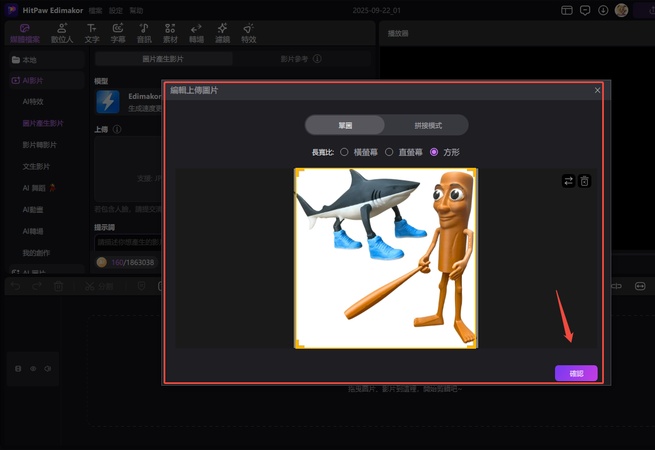Click the 160/1863038 credits text

[133, 262]
